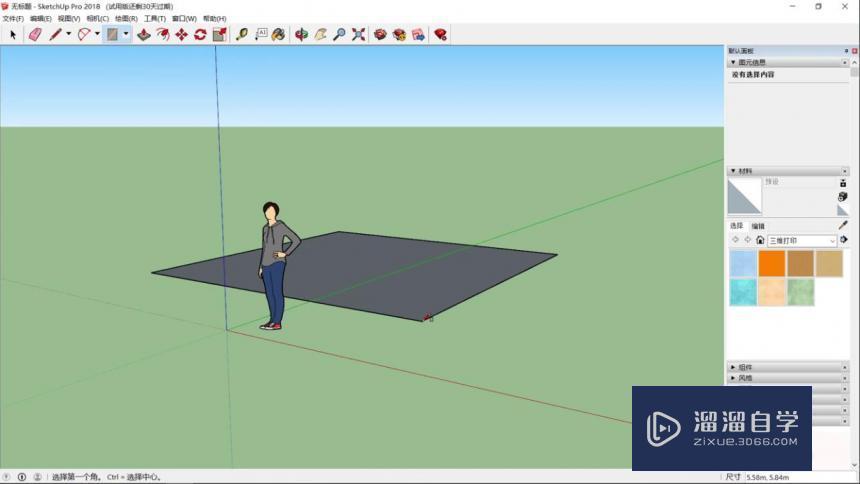Open the 帮助(H) menu

coord(214,19)
